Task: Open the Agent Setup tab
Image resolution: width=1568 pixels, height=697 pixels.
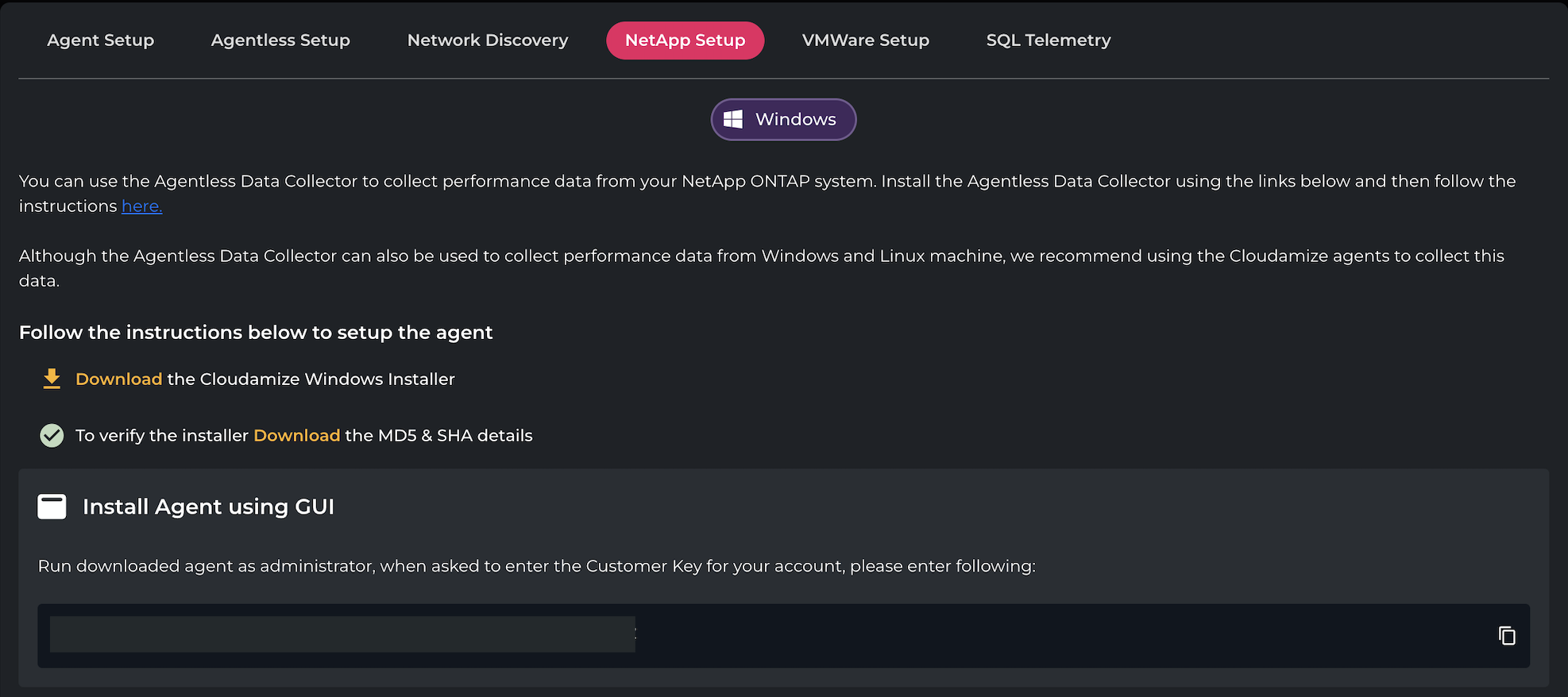Action: click(100, 40)
